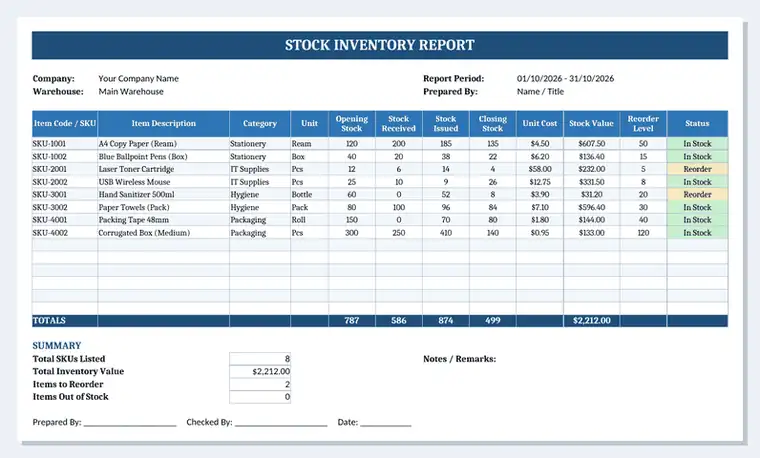Click the Items Out of Stock value box
The width and height of the screenshot is (760, 458).
coord(260,397)
